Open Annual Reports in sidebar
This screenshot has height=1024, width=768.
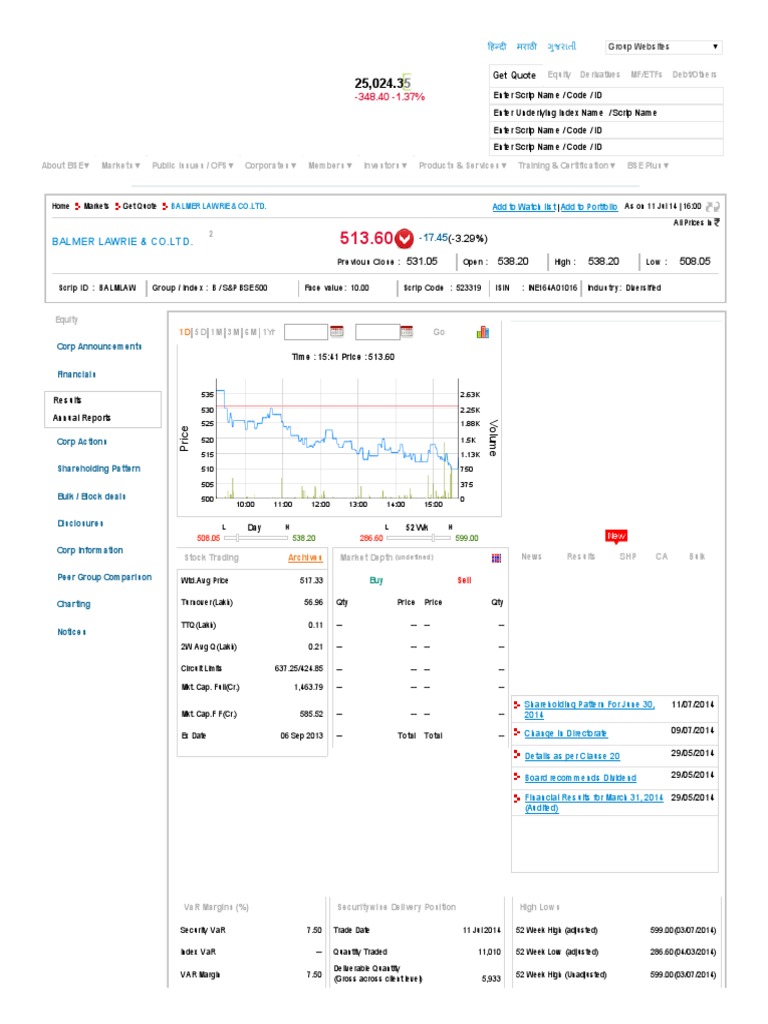coord(82,418)
